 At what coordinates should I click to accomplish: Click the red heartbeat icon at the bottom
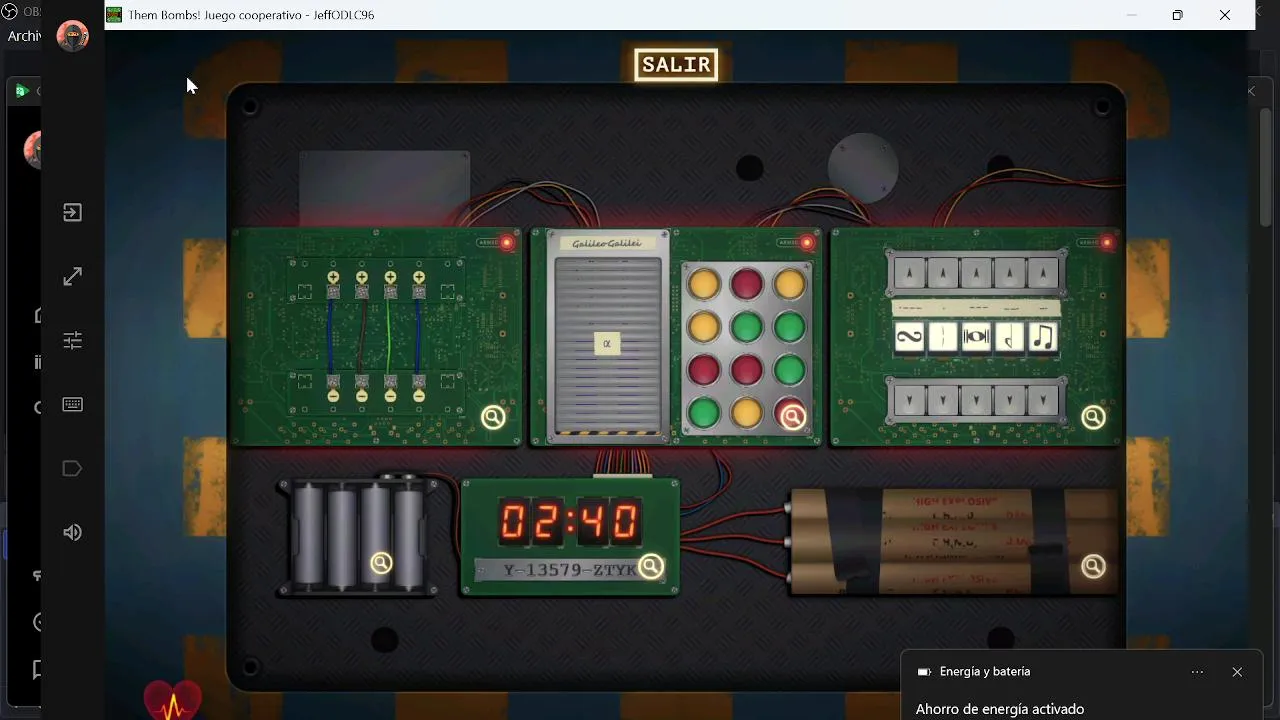point(173,700)
